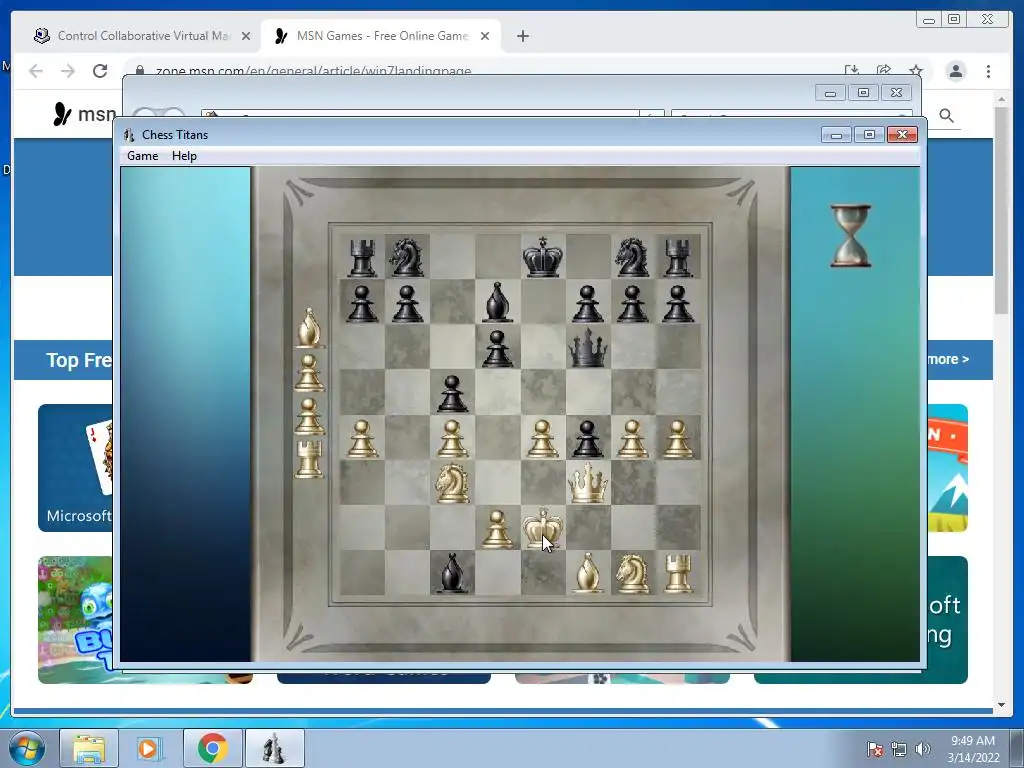Click the network icon in system tray
Image resolution: width=1024 pixels, height=768 pixels.
[x=899, y=749]
